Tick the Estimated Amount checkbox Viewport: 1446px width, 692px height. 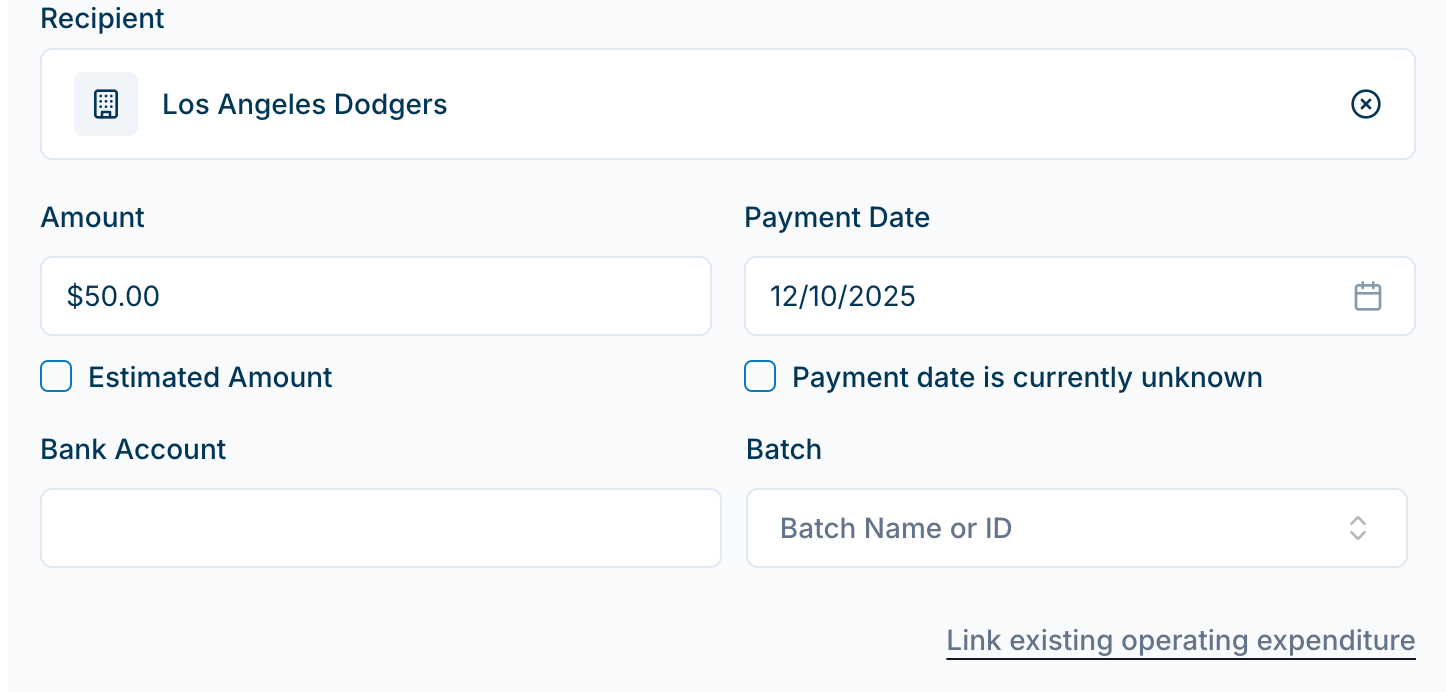pos(56,377)
